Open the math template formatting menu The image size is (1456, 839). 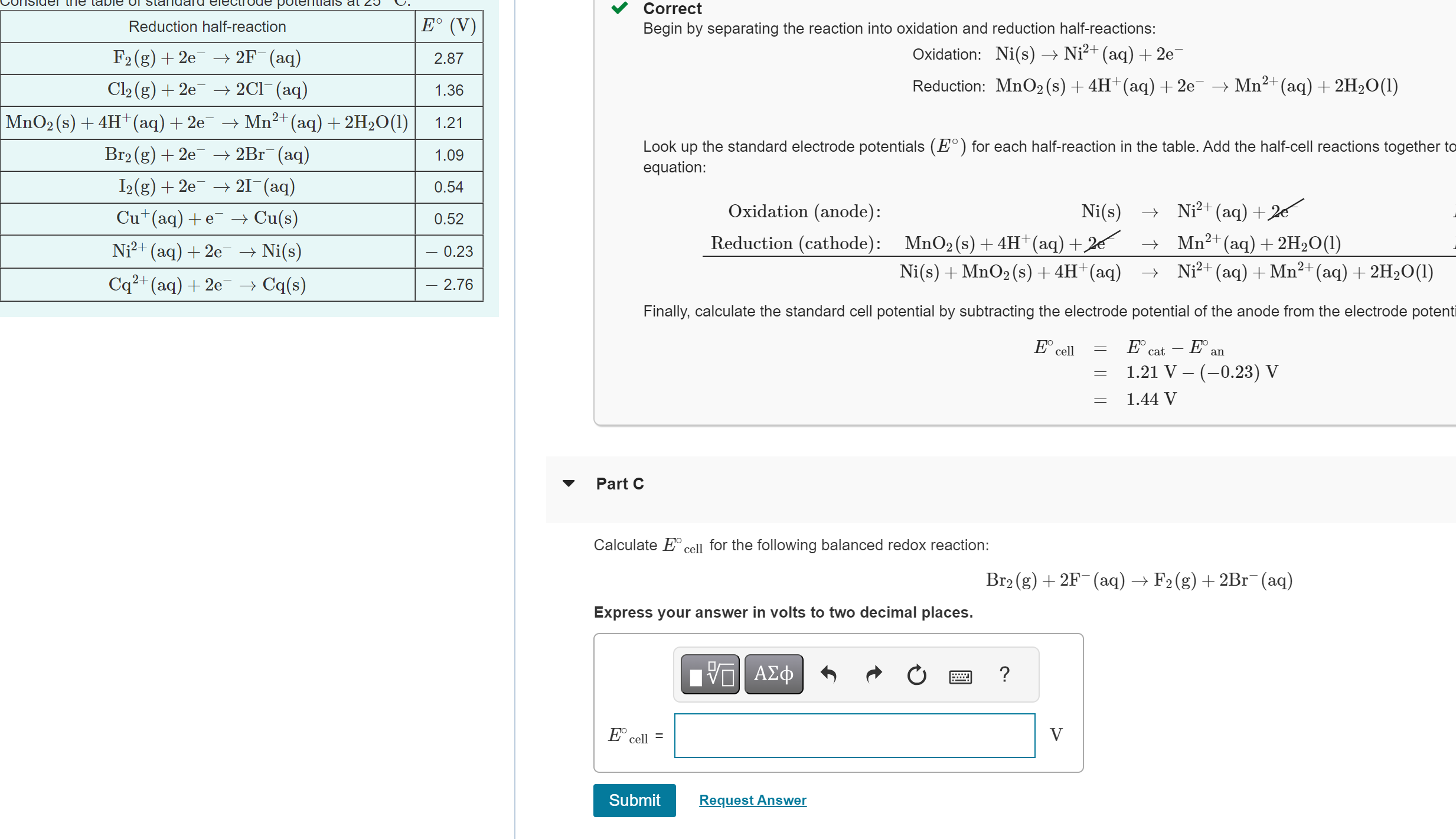(709, 674)
